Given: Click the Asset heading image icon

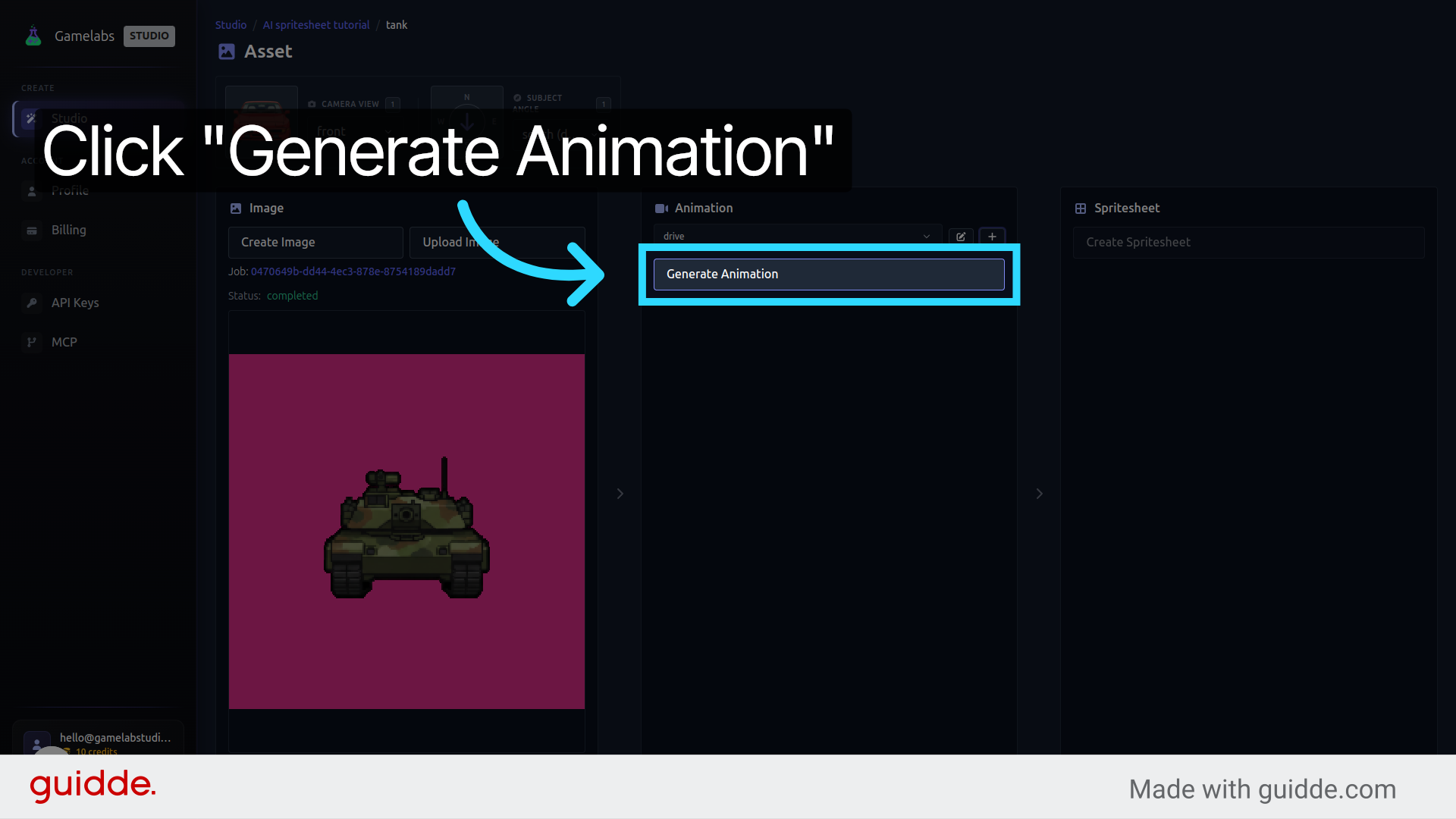Looking at the screenshot, I should point(227,52).
